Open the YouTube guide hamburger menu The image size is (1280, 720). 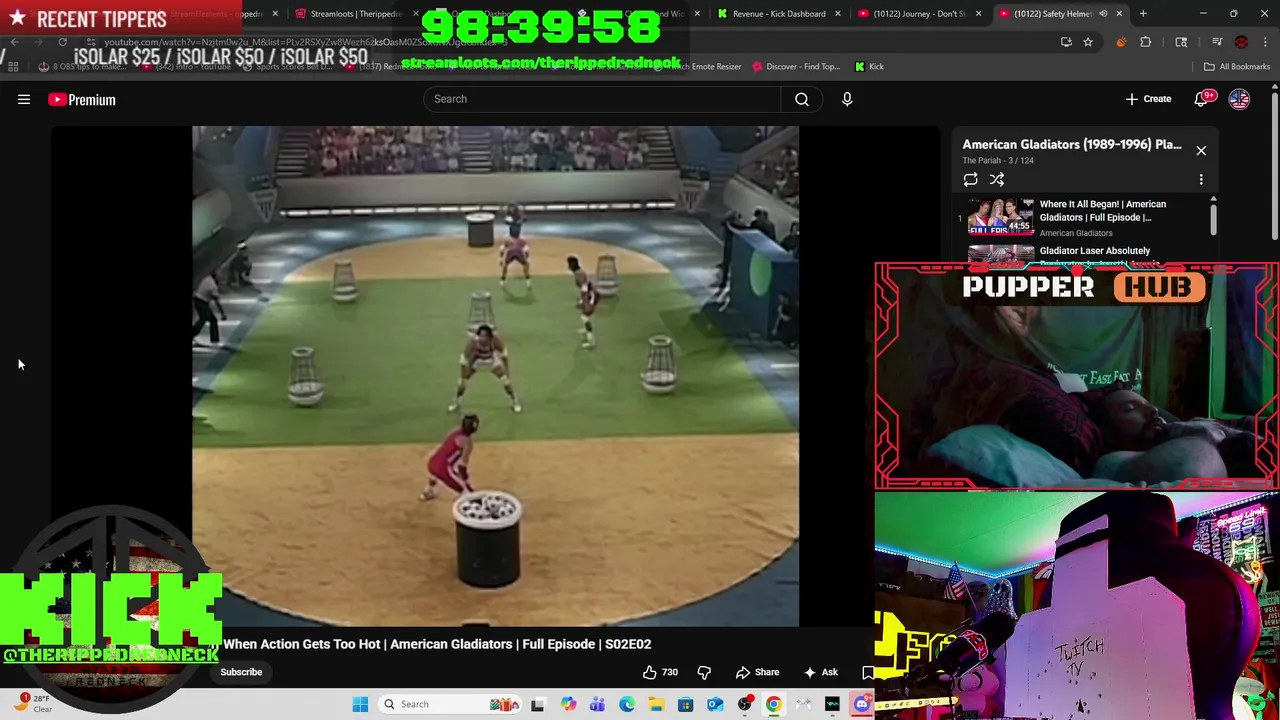[24, 99]
